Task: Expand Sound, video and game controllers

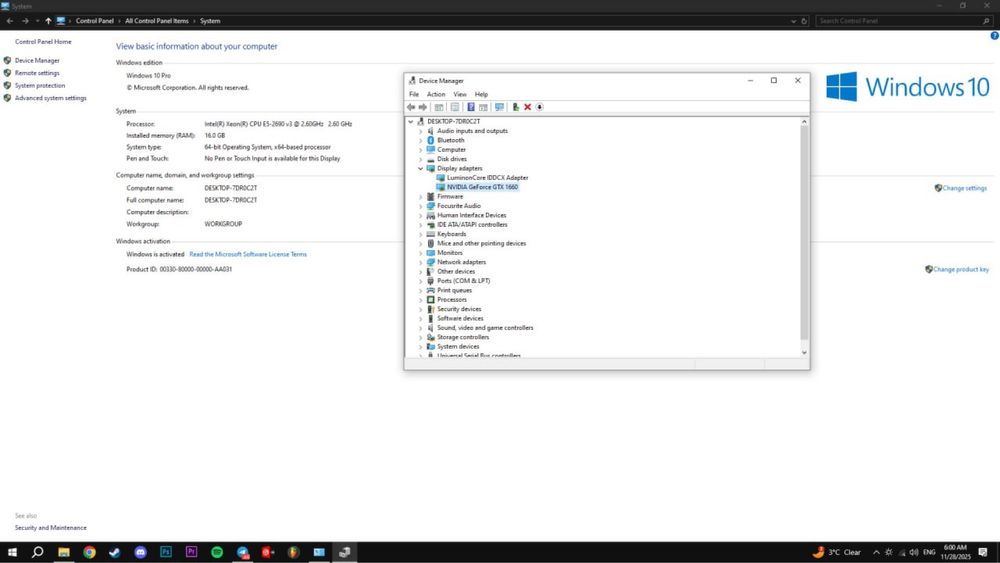Action: (x=420, y=328)
